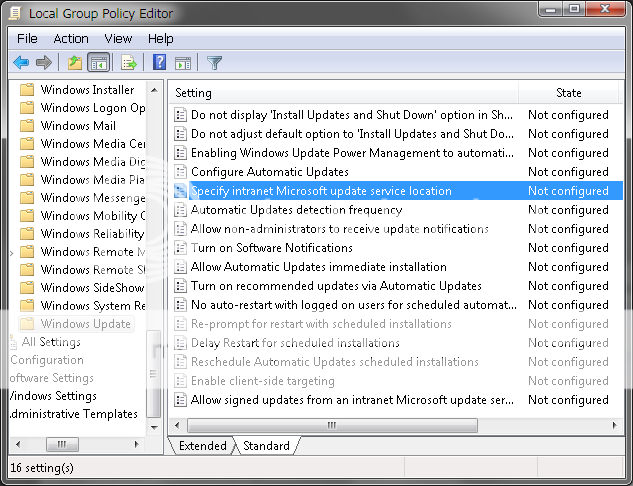Sort by the State column header

(568, 93)
